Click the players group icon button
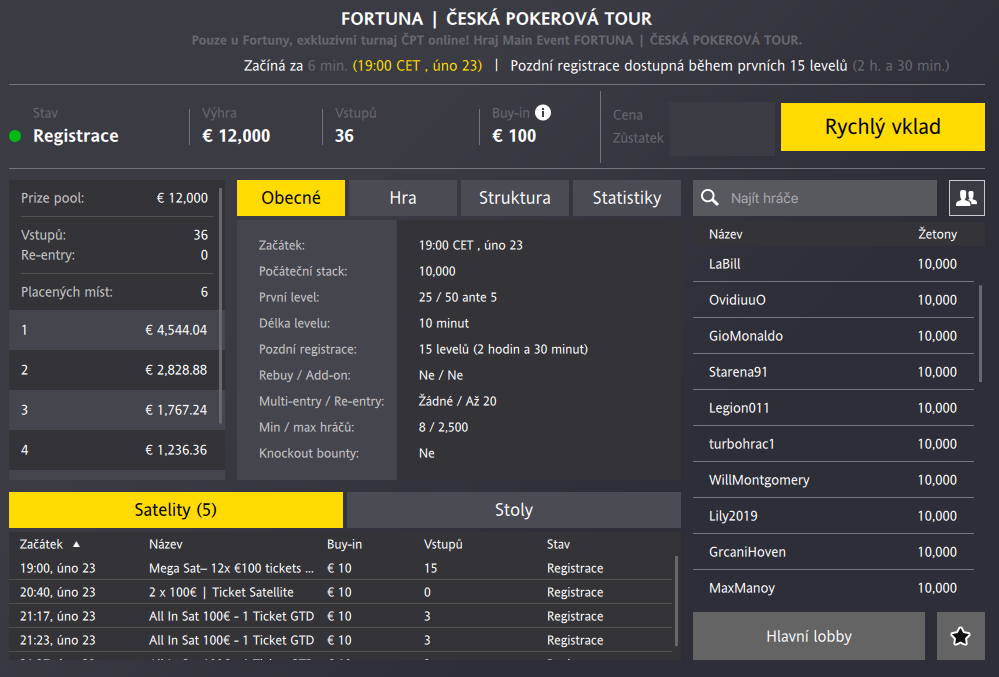 click(967, 198)
